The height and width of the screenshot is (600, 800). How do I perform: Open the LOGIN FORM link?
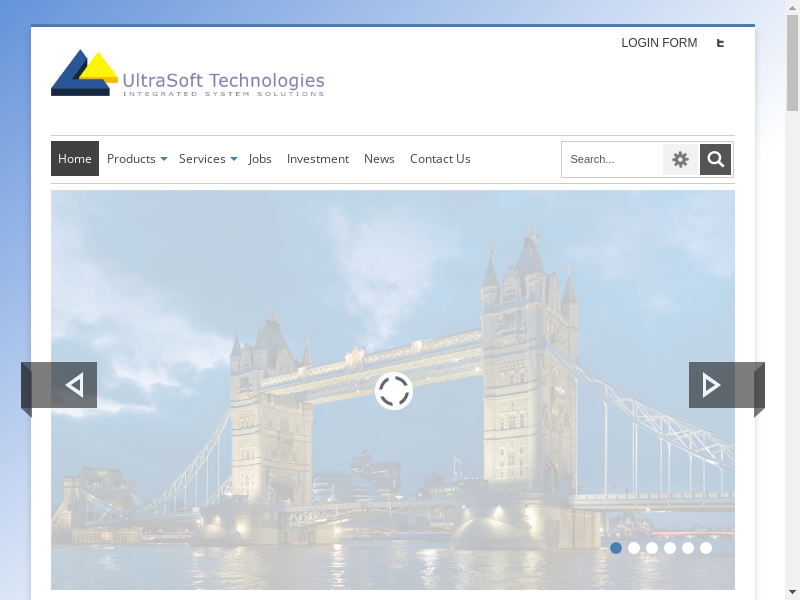659,43
